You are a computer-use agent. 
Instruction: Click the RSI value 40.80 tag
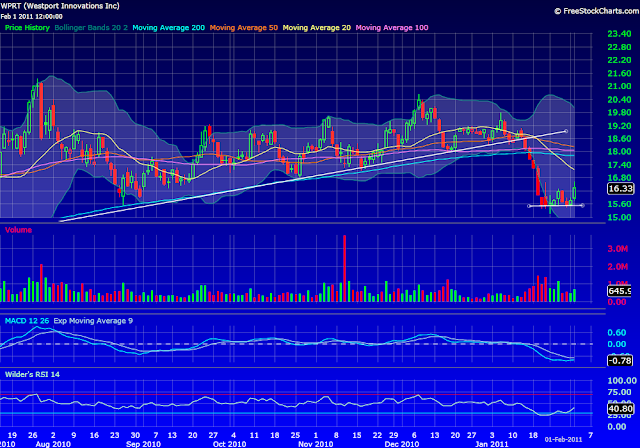coord(620,408)
